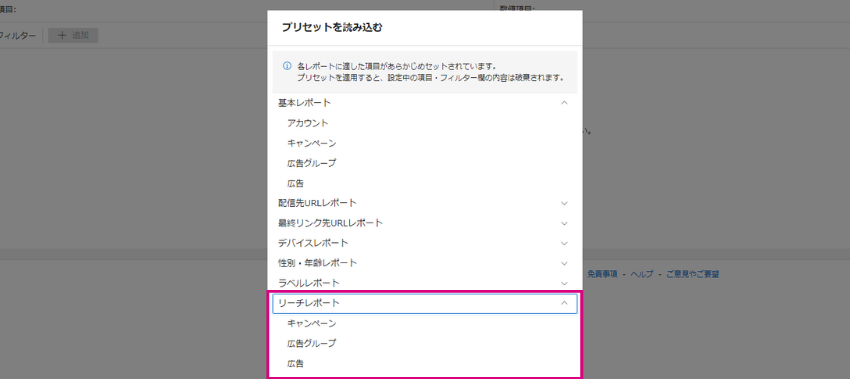Select 広告グループ under リーチレポート
This screenshot has height=379, width=850.
pyautogui.click(x=312, y=343)
